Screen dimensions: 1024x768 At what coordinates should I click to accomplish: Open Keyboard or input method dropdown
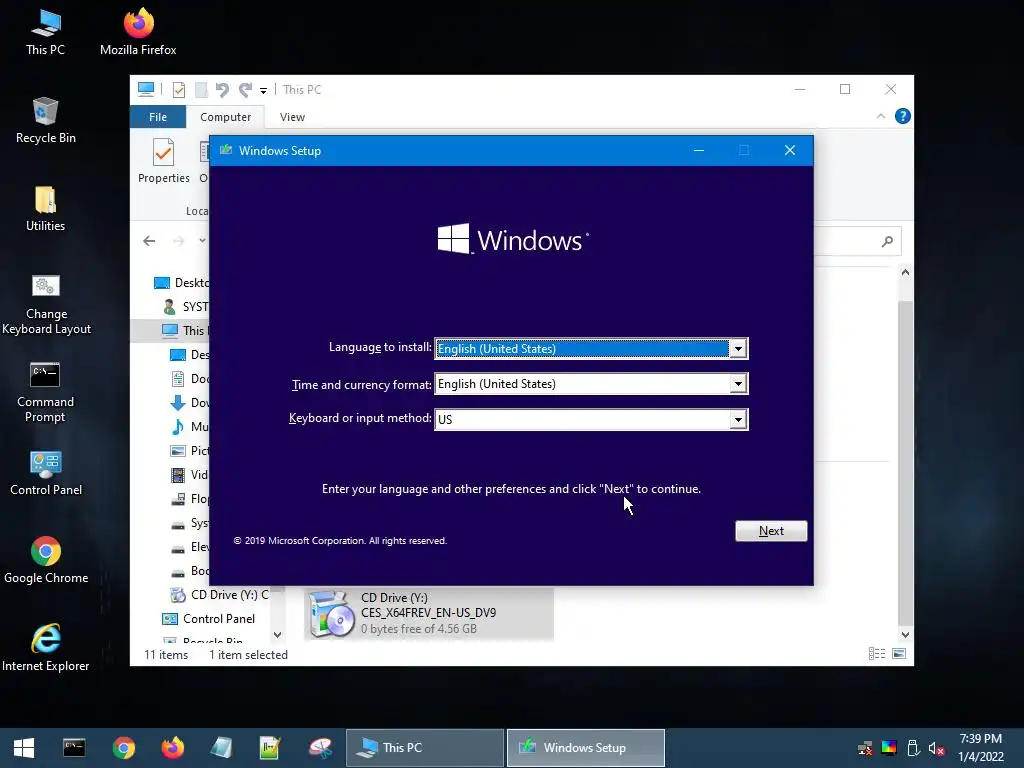click(x=738, y=419)
